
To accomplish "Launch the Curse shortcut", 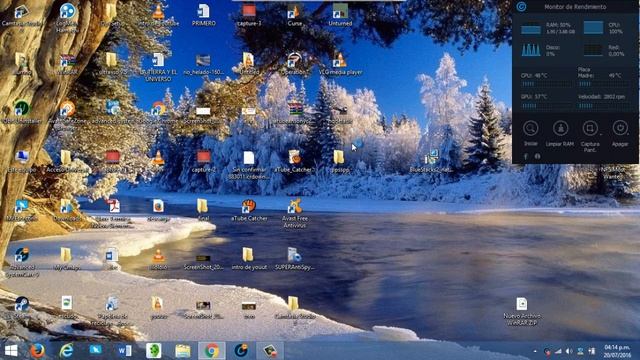I will click(294, 15).
